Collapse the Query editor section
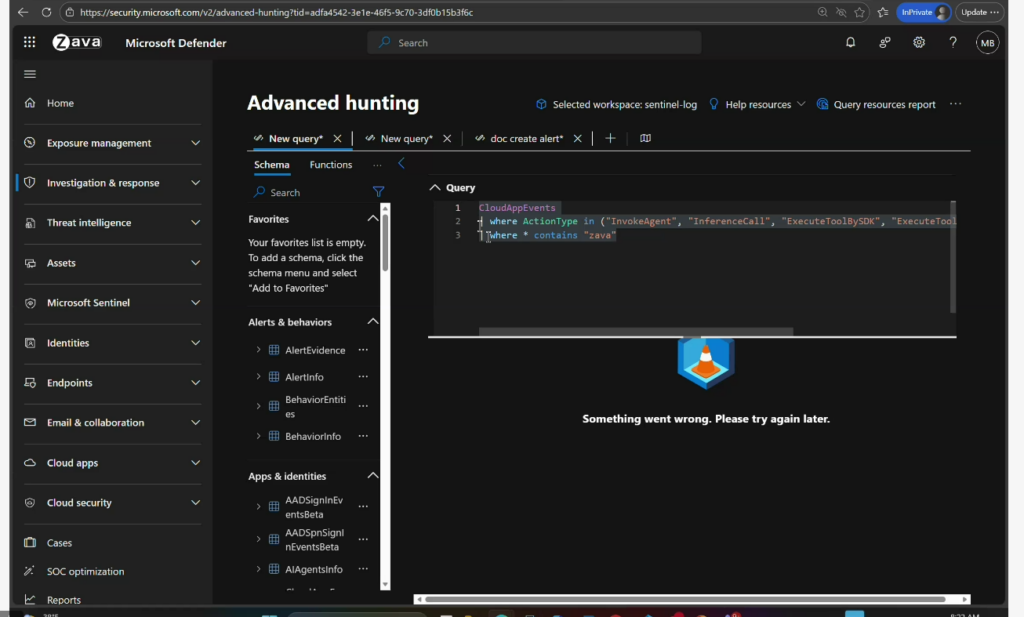The image size is (1024, 617). tap(435, 188)
